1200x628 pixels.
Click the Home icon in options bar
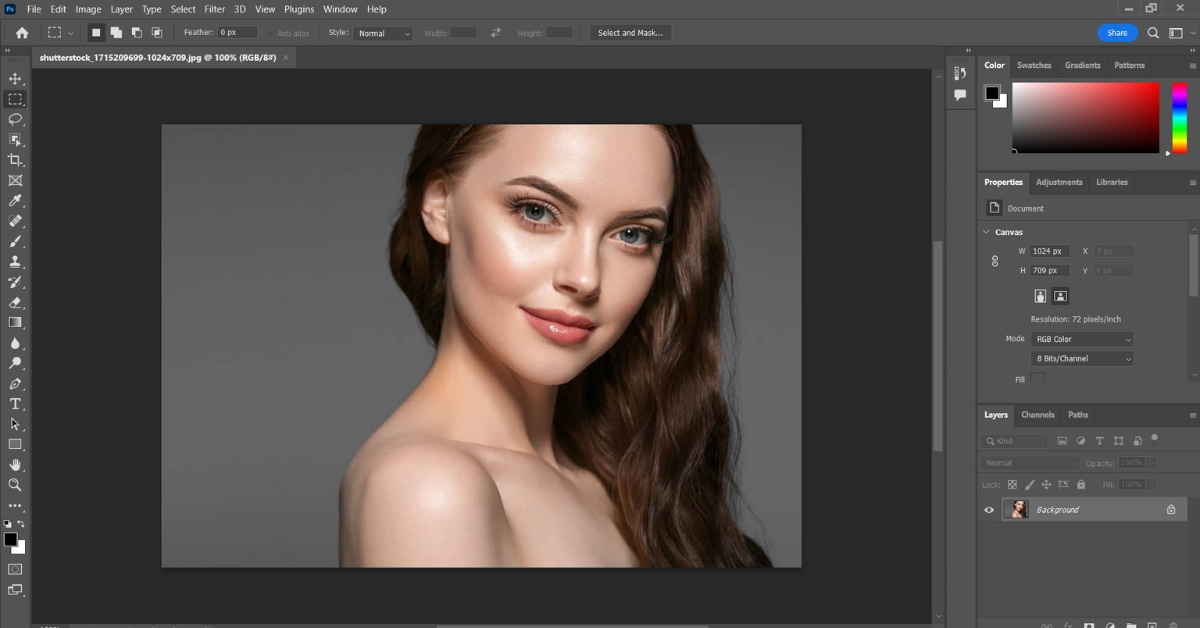pos(22,33)
